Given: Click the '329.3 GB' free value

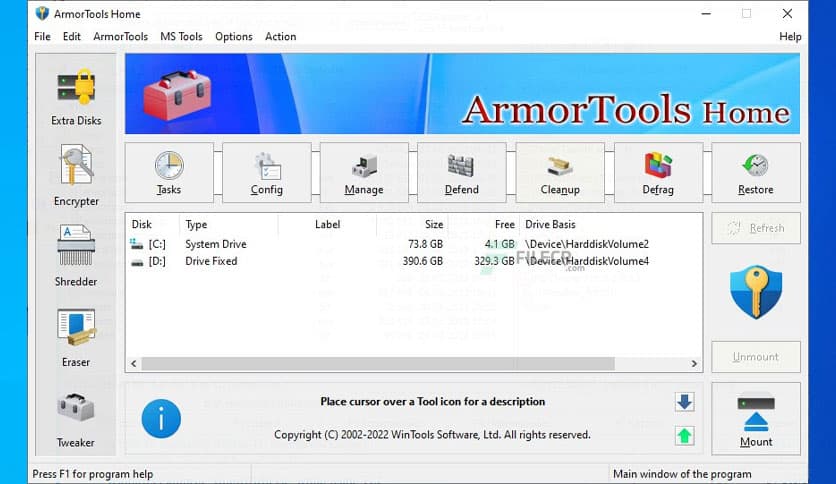Looking at the screenshot, I should [x=494, y=261].
